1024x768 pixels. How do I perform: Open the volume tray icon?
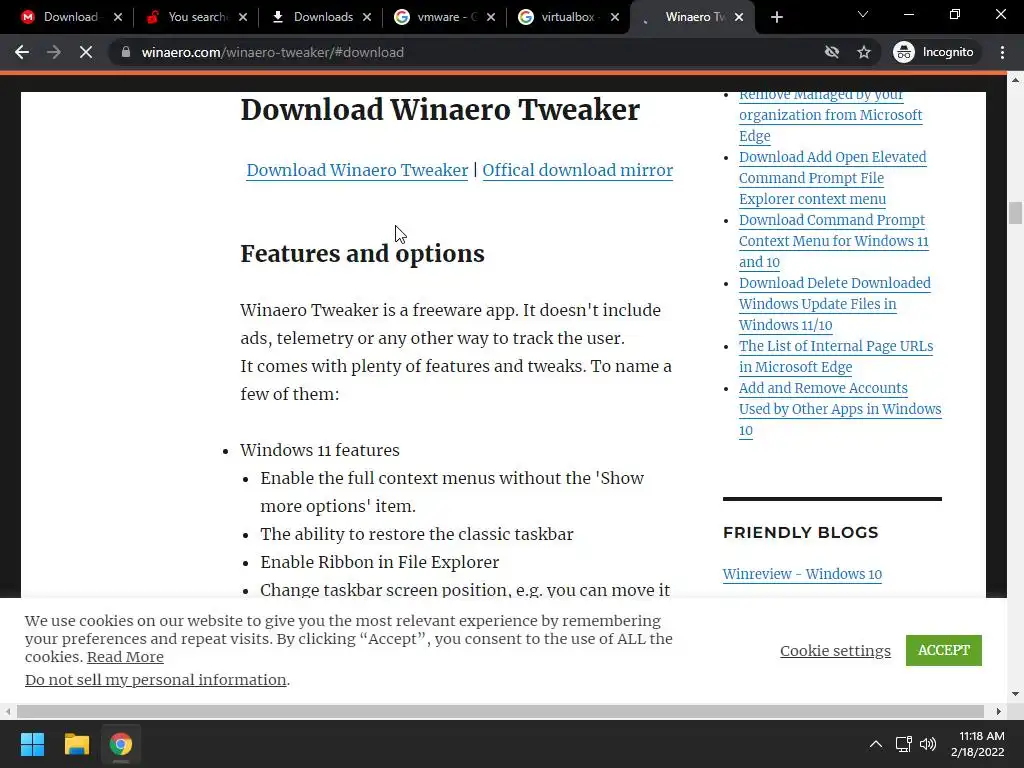(x=927, y=744)
